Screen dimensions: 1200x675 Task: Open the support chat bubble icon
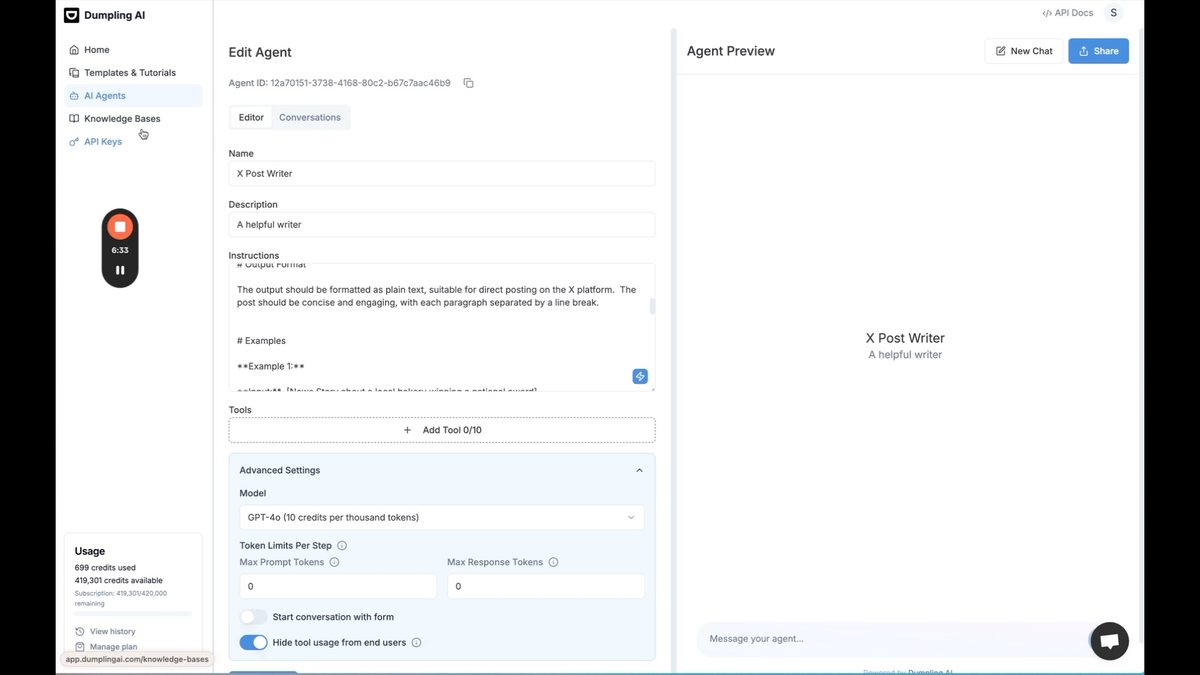pyautogui.click(x=1109, y=641)
